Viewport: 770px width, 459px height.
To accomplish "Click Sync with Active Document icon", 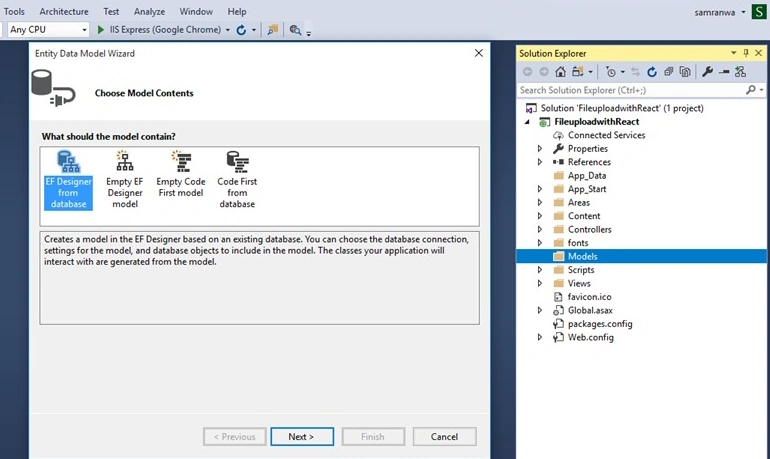I will pyautogui.click(x=635, y=72).
